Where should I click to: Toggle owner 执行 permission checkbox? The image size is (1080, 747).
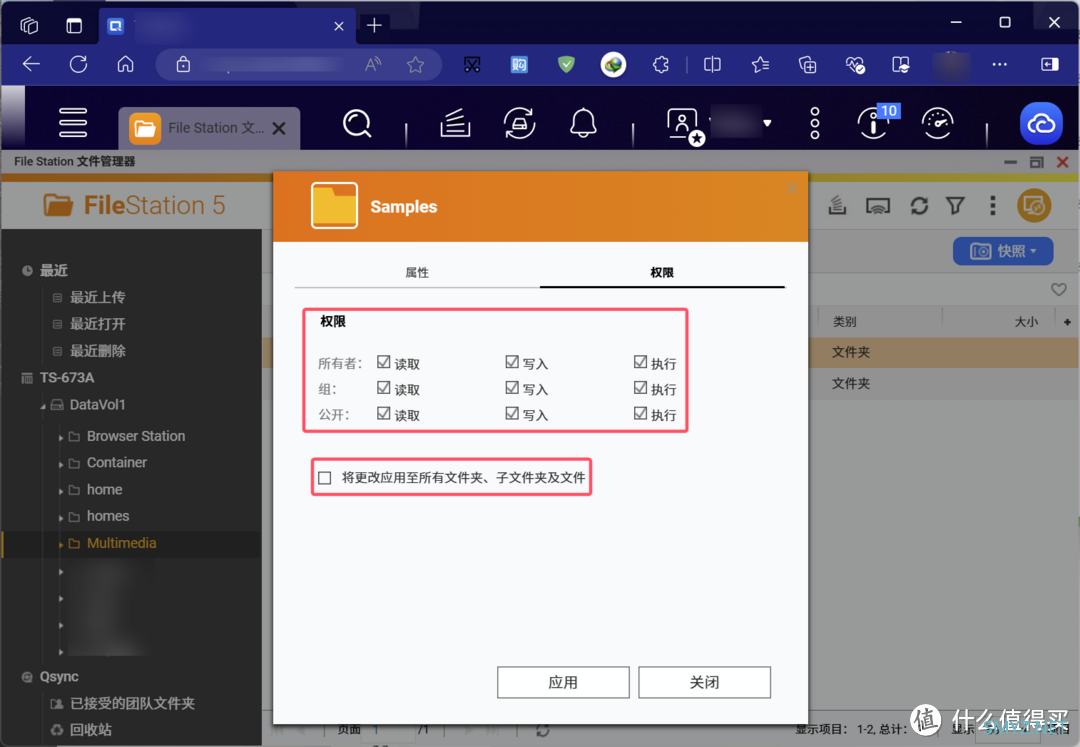click(x=641, y=362)
